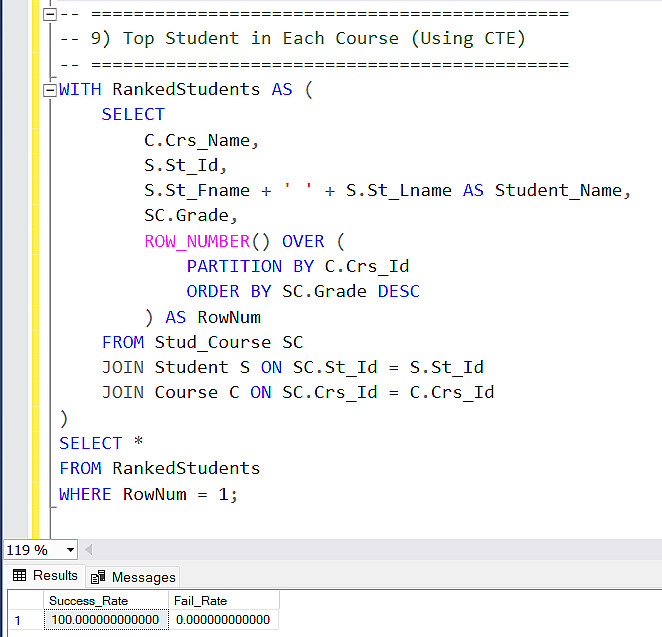Select cell value 100.000000000000

tap(106, 620)
